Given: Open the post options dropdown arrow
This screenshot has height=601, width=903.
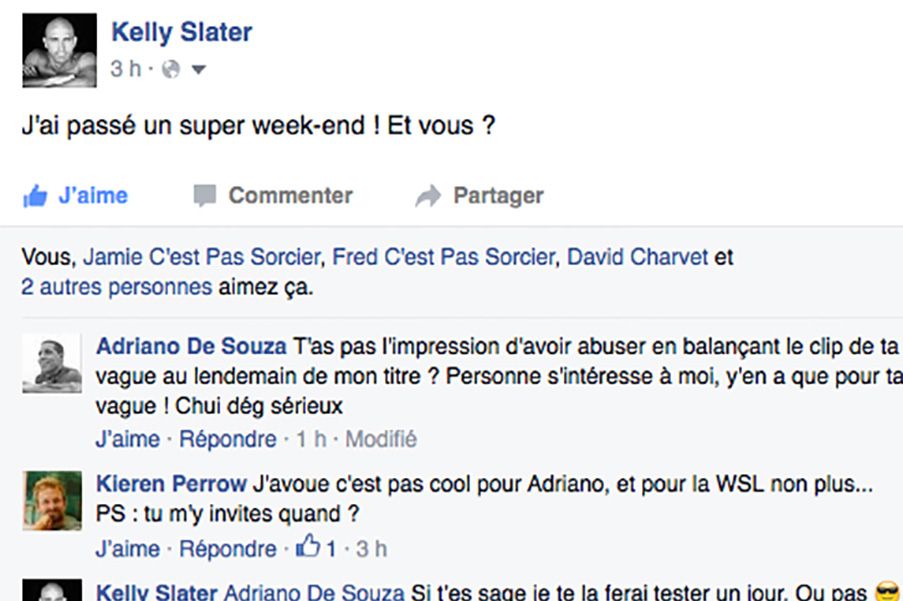Looking at the screenshot, I should tap(198, 70).
